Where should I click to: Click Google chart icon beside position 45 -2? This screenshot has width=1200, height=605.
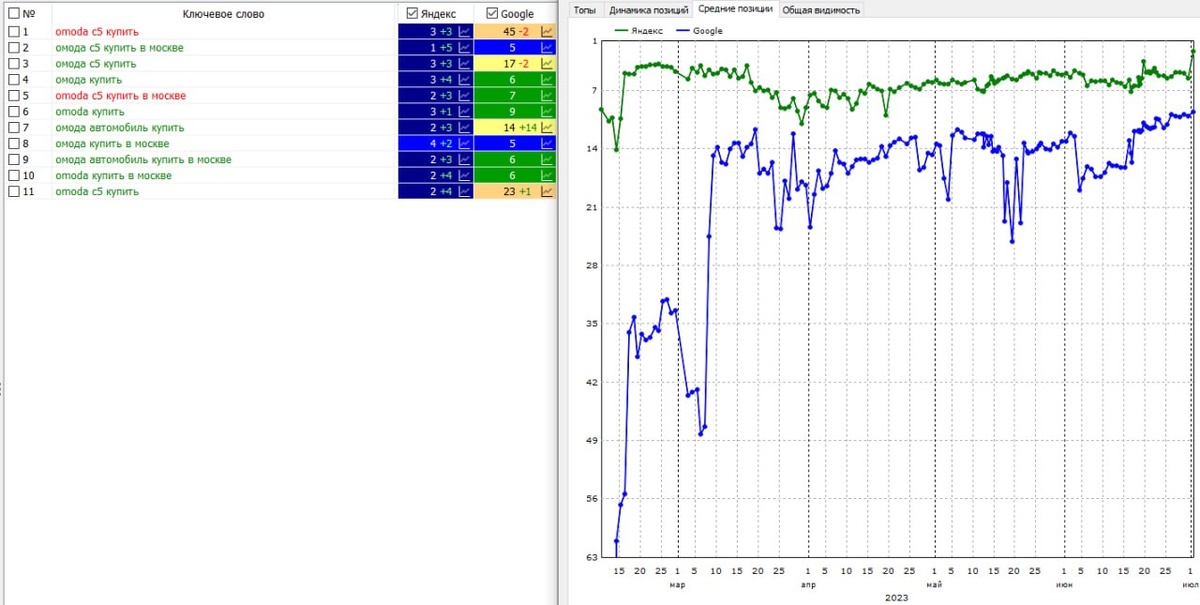click(547, 32)
